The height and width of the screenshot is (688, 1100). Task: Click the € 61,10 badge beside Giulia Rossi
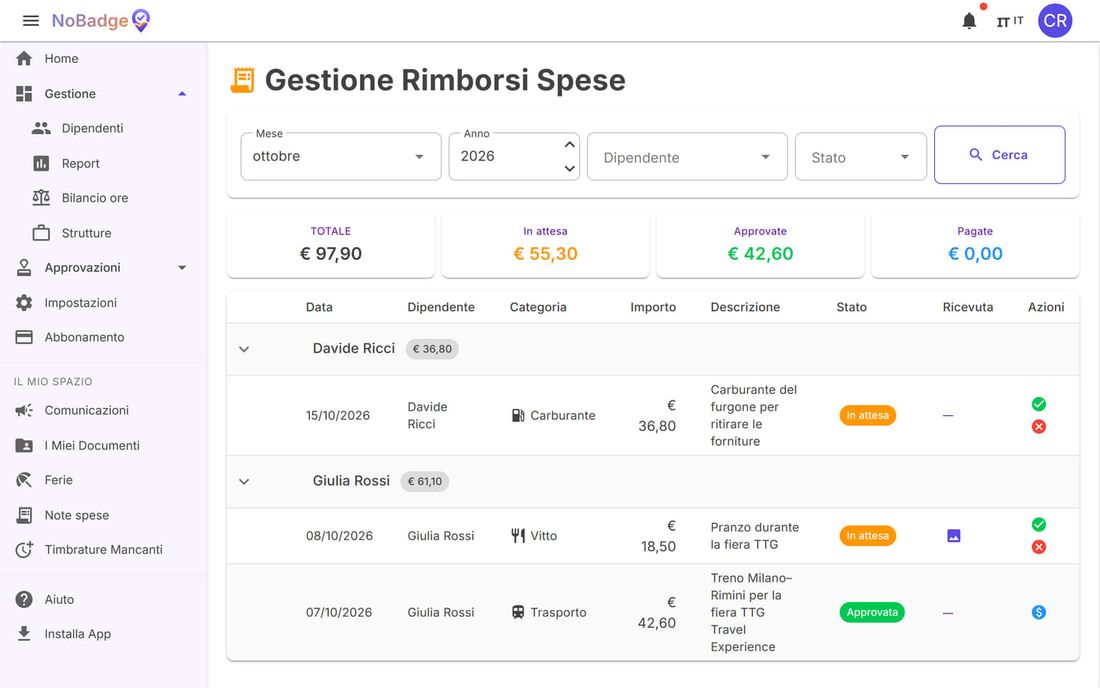pyautogui.click(x=425, y=482)
